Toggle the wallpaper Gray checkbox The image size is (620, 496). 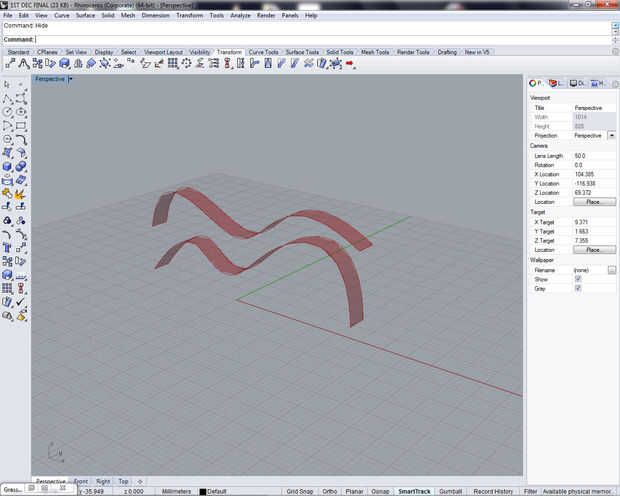[579, 288]
